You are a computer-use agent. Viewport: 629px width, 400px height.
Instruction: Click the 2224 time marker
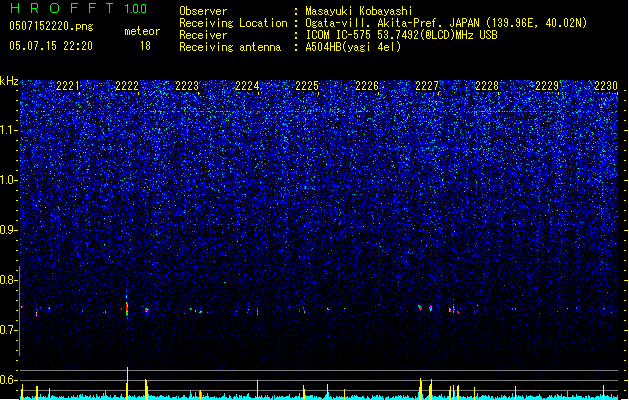point(247,86)
